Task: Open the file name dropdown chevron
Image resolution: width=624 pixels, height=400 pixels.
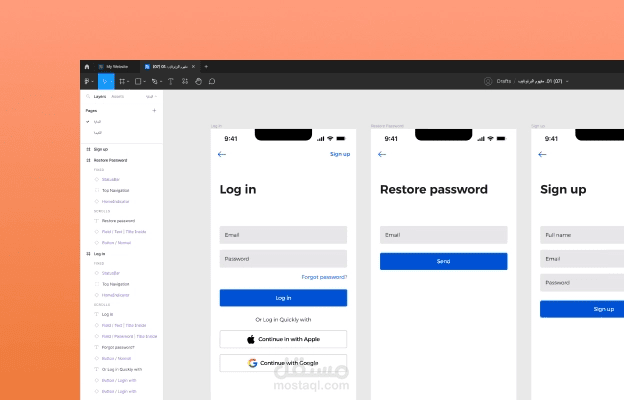Action: click(x=567, y=82)
